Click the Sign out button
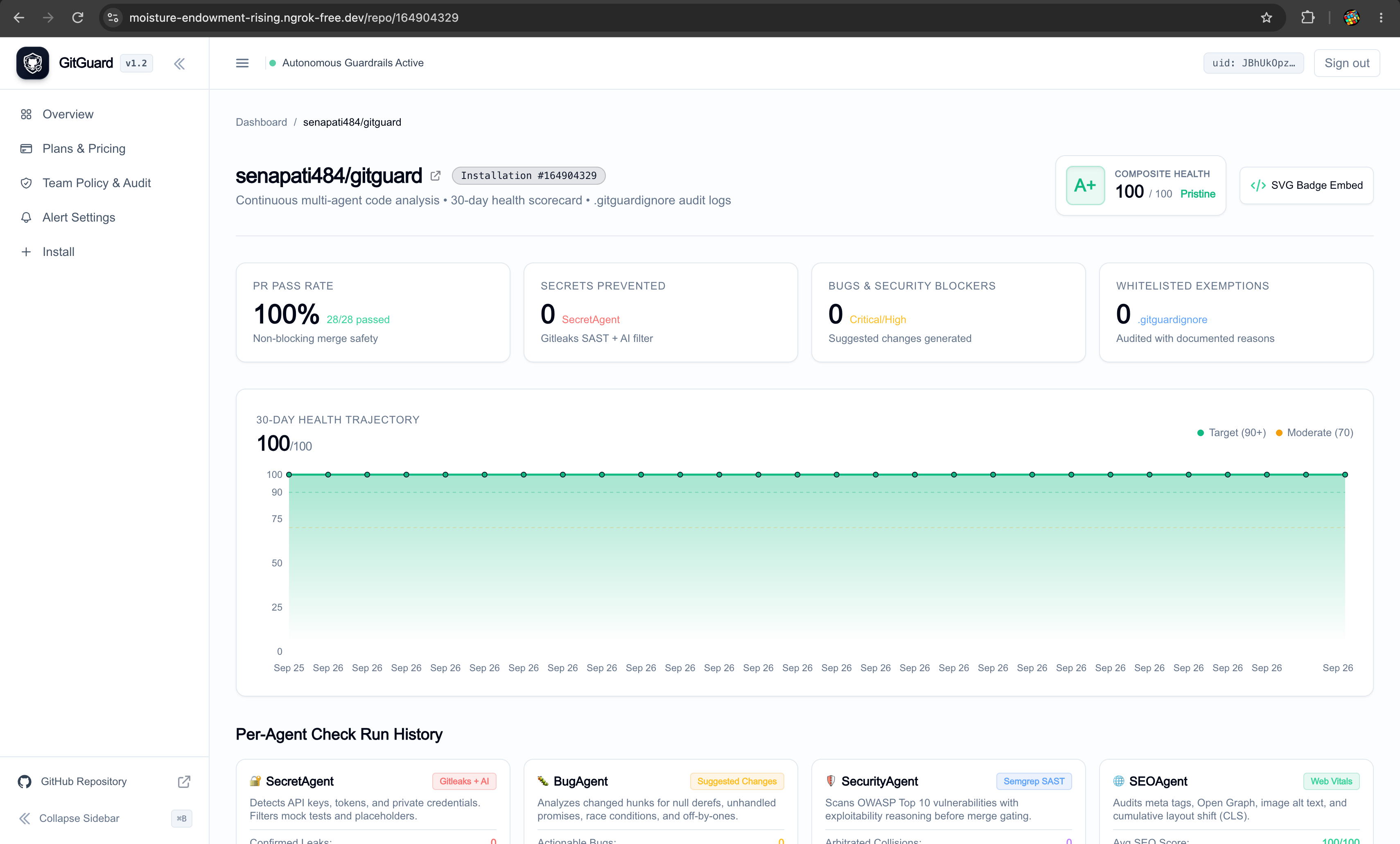Screen dimensions: 1400x844 tap(1347, 63)
